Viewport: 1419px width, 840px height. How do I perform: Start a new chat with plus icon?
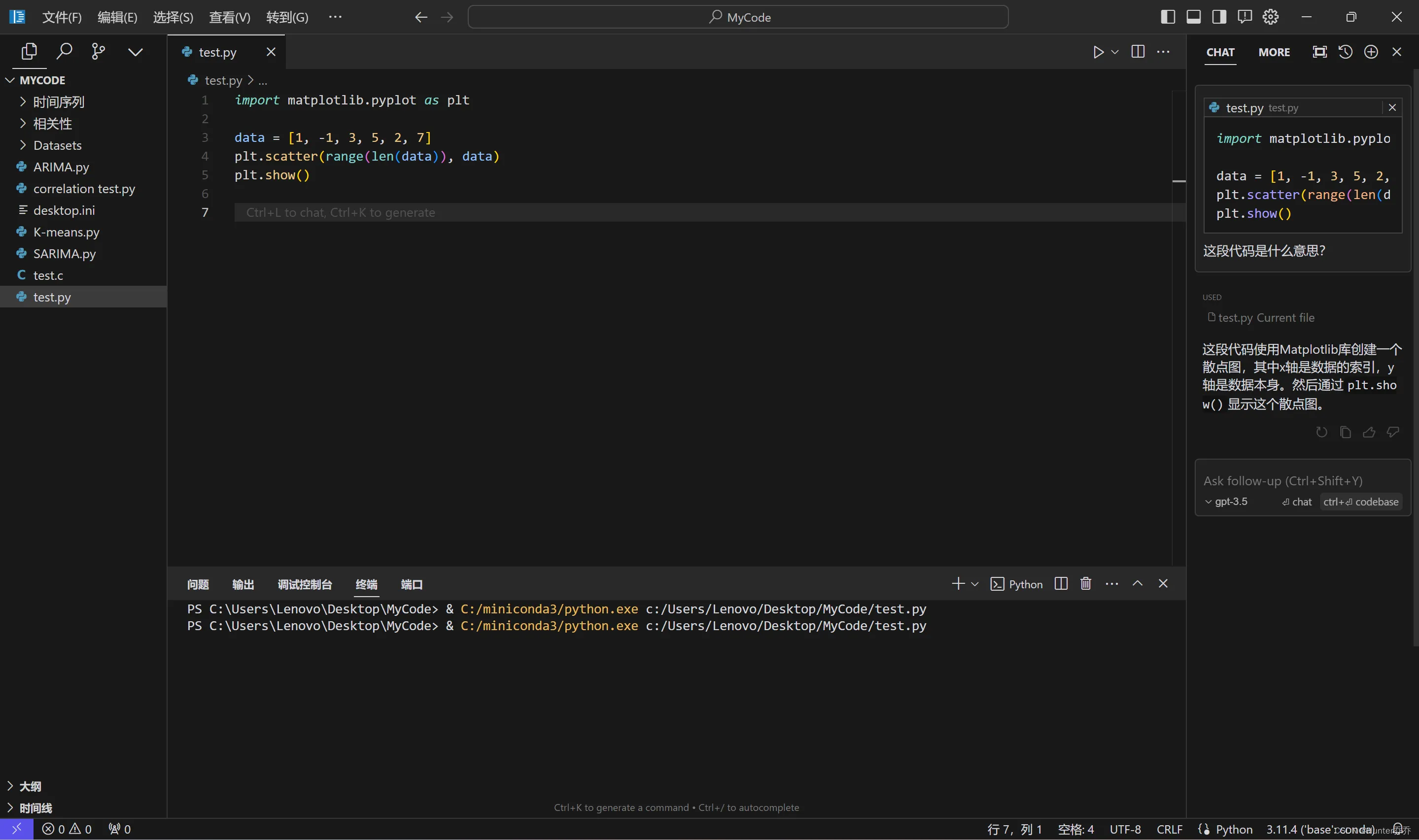pos(1371,52)
